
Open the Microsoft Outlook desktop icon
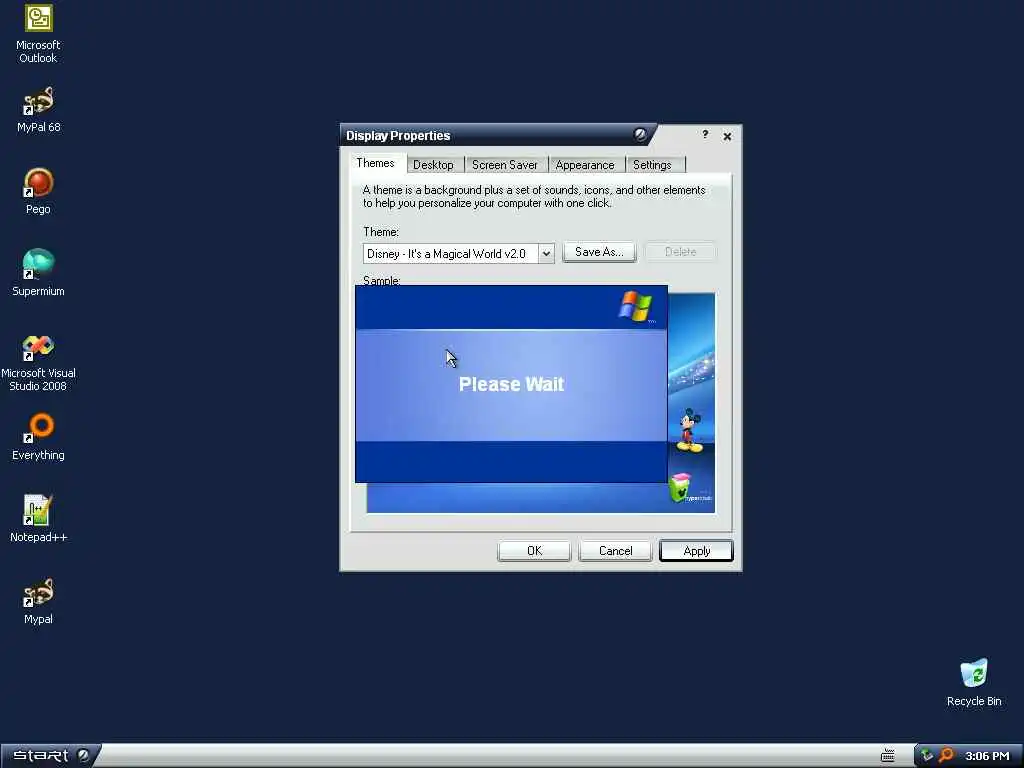tap(38, 34)
